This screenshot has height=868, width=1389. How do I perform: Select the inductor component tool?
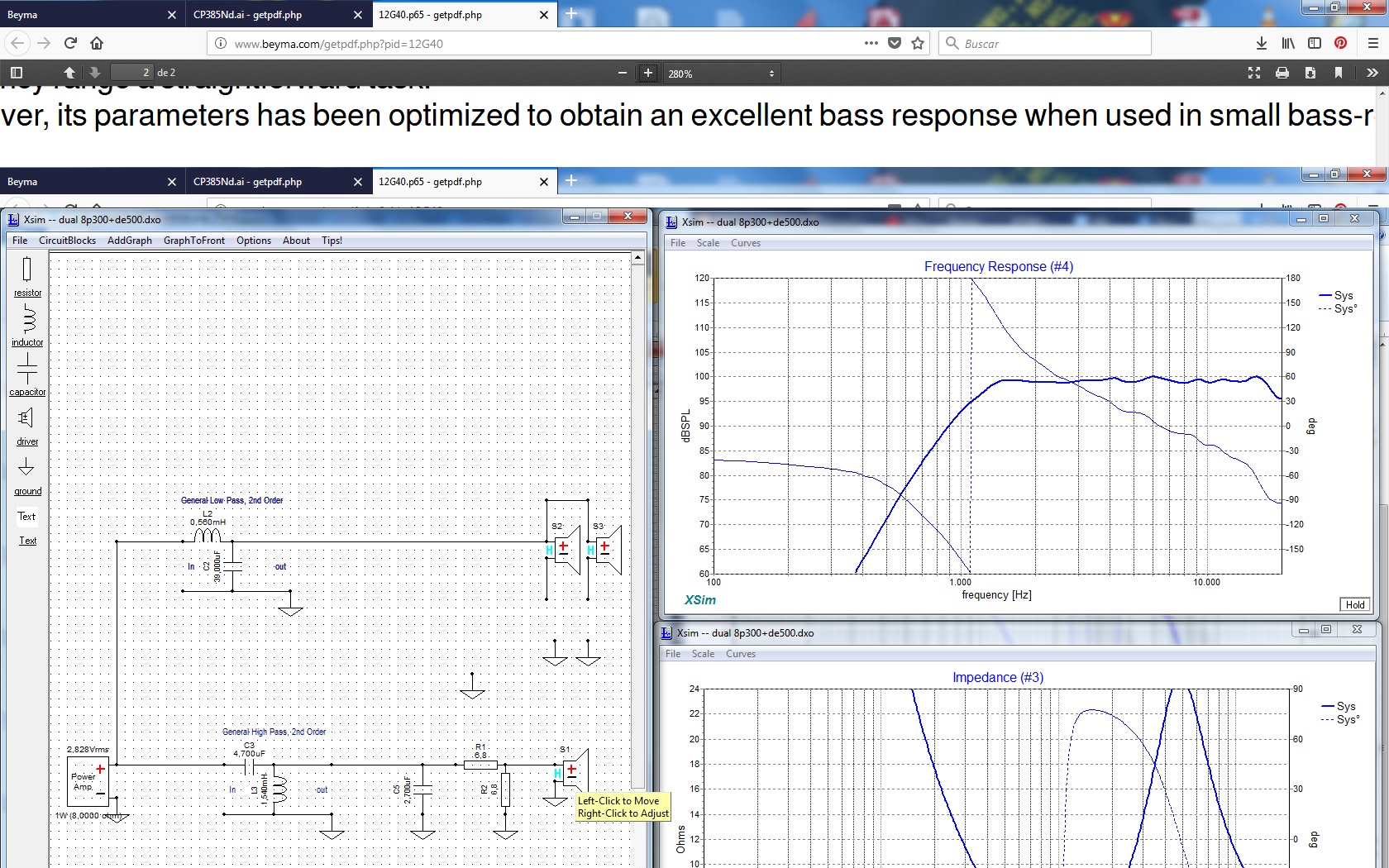pos(27,326)
